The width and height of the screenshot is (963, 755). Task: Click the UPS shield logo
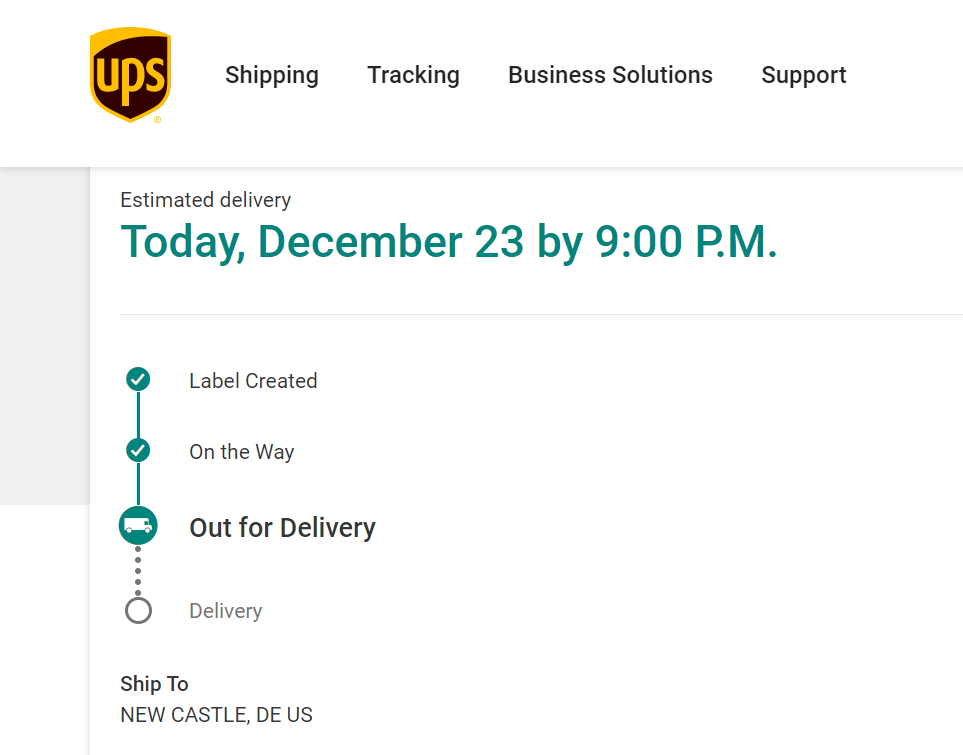[x=130, y=75]
